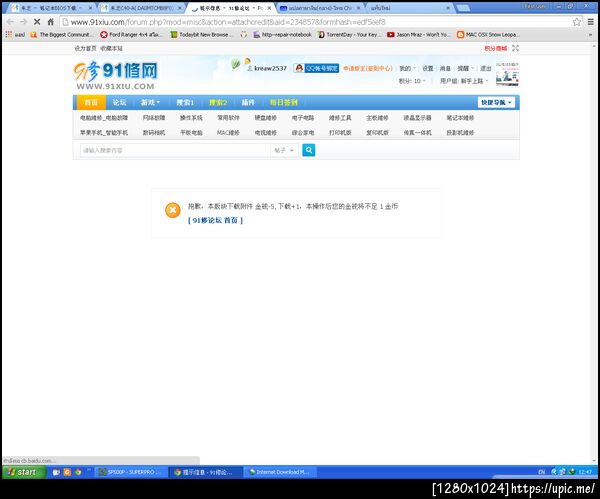
Task: Open the 每日签到 navigation item
Action: pos(284,102)
